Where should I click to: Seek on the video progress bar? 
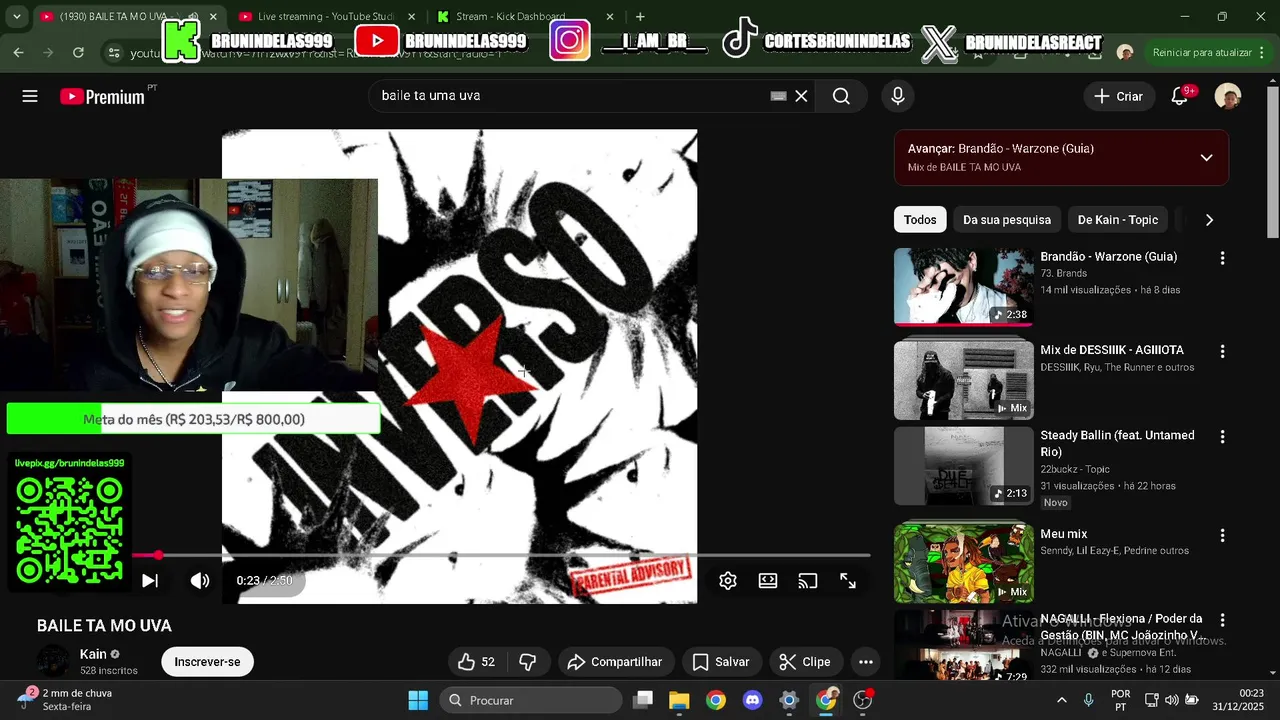coord(501,555)
